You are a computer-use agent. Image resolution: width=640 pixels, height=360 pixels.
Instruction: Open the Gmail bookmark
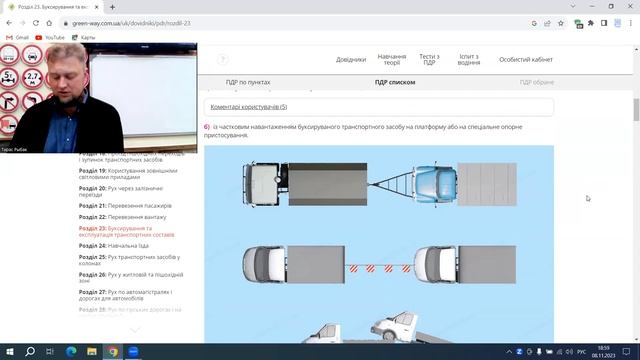(18, 38)
